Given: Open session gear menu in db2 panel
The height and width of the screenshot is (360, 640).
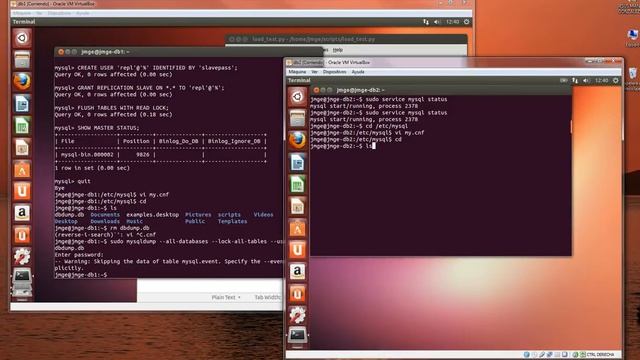Looking at the screenshot, I should [x=616, y=80].
